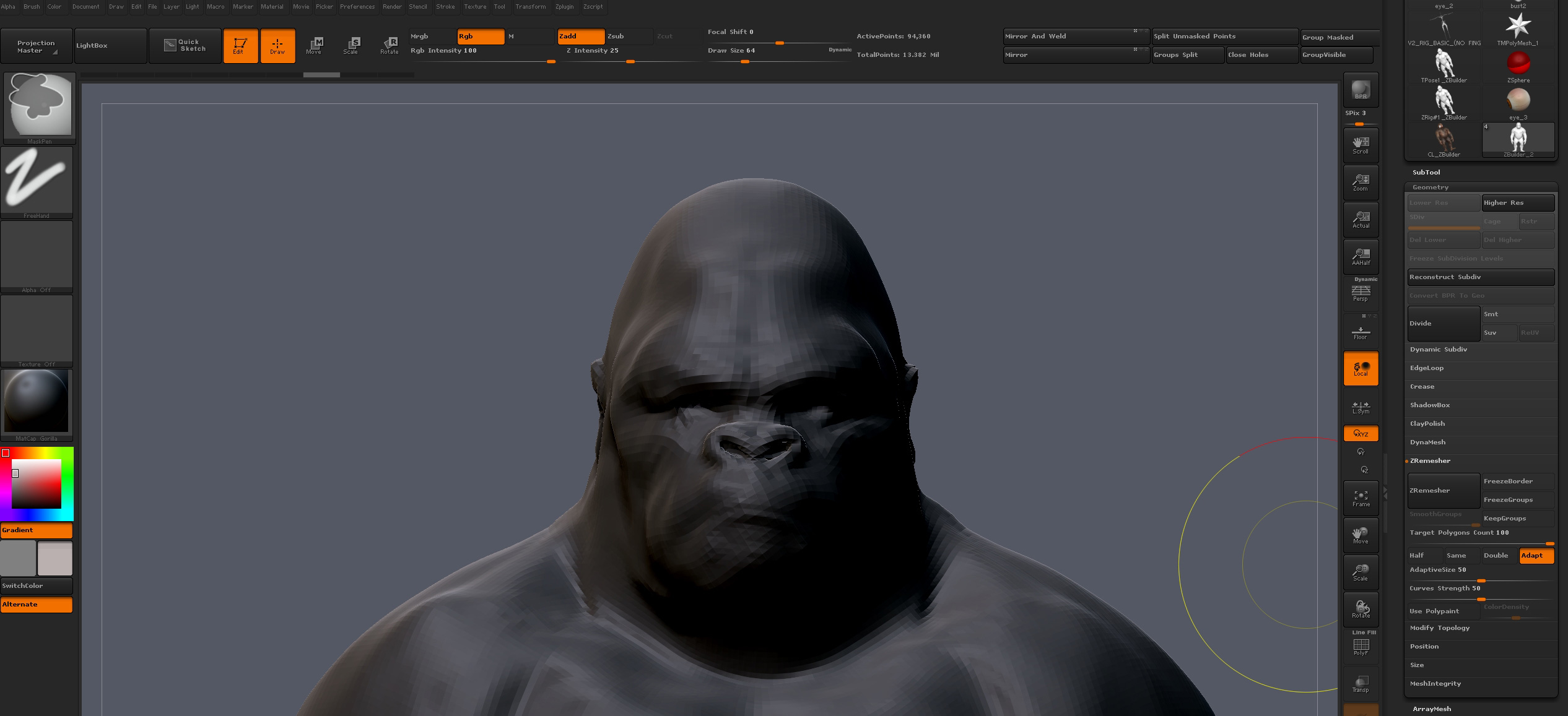The height and width of the screenshot is (716, 1568).
Task: Activate the Draw mode icon
Action: 277,46
